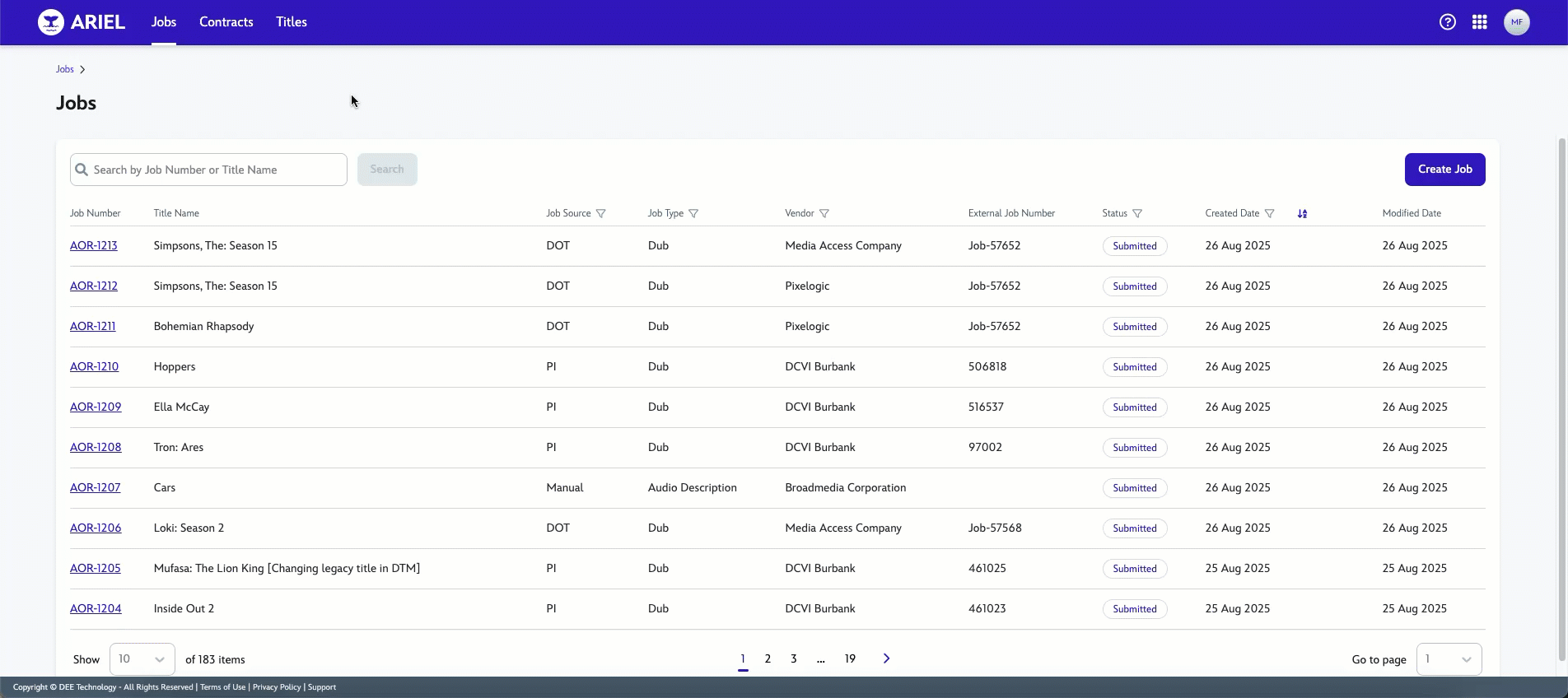Click the Created Date filter icon
The height and width of the screenshot is (698, 1568).
pyautogui.click(x=1270, y=214)
